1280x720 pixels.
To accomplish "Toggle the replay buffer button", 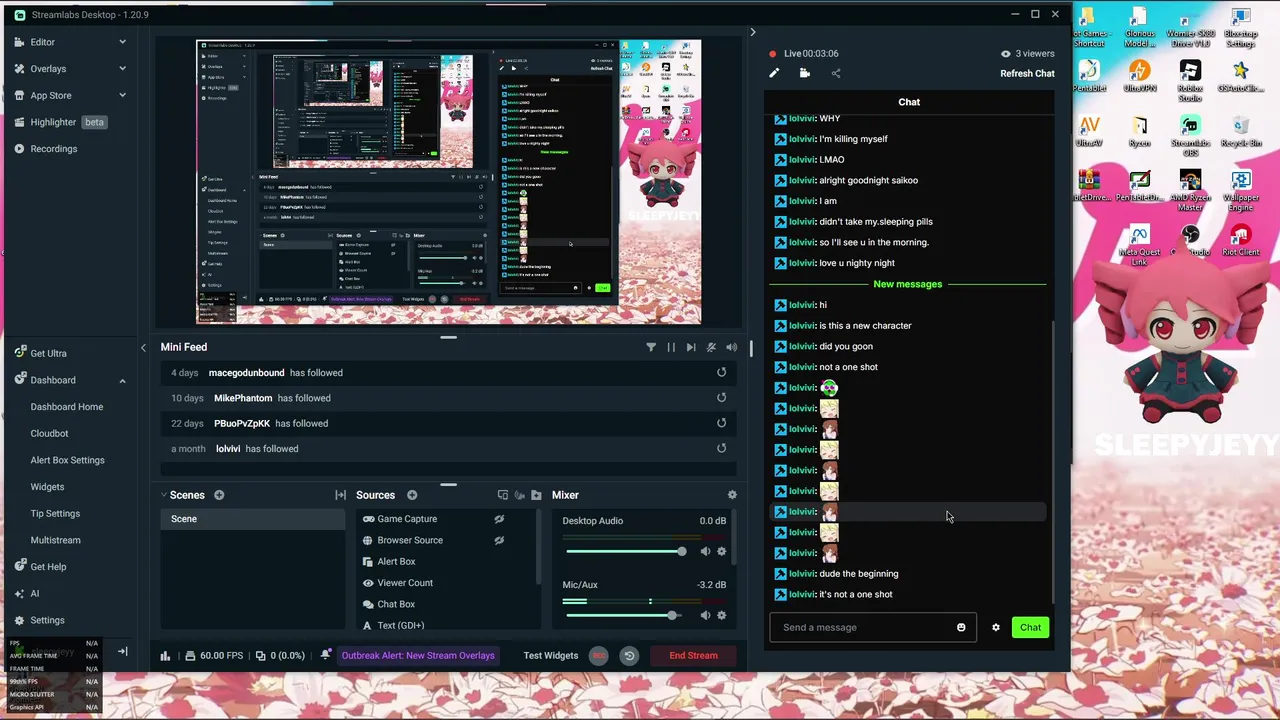I will pos(629,656).
